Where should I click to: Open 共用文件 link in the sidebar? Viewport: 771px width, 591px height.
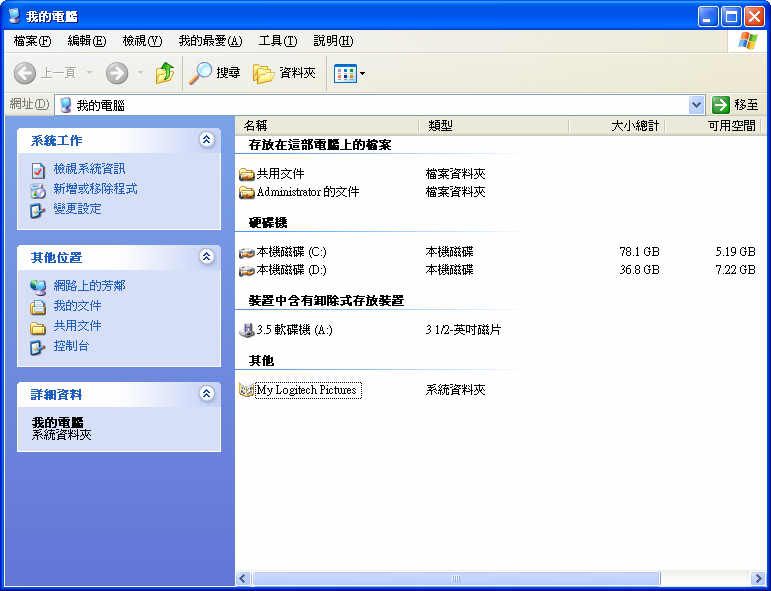[x=77, y=325]
